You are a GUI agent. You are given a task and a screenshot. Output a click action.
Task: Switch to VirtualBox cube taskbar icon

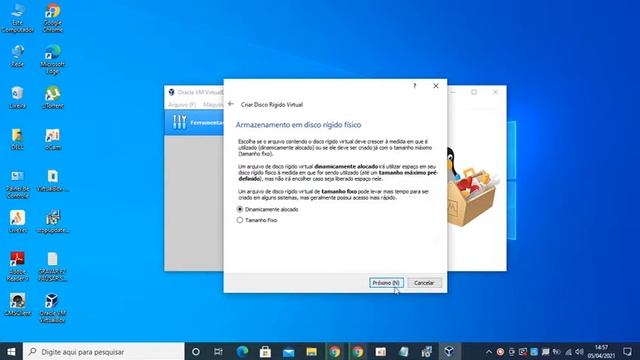[449, 351]
